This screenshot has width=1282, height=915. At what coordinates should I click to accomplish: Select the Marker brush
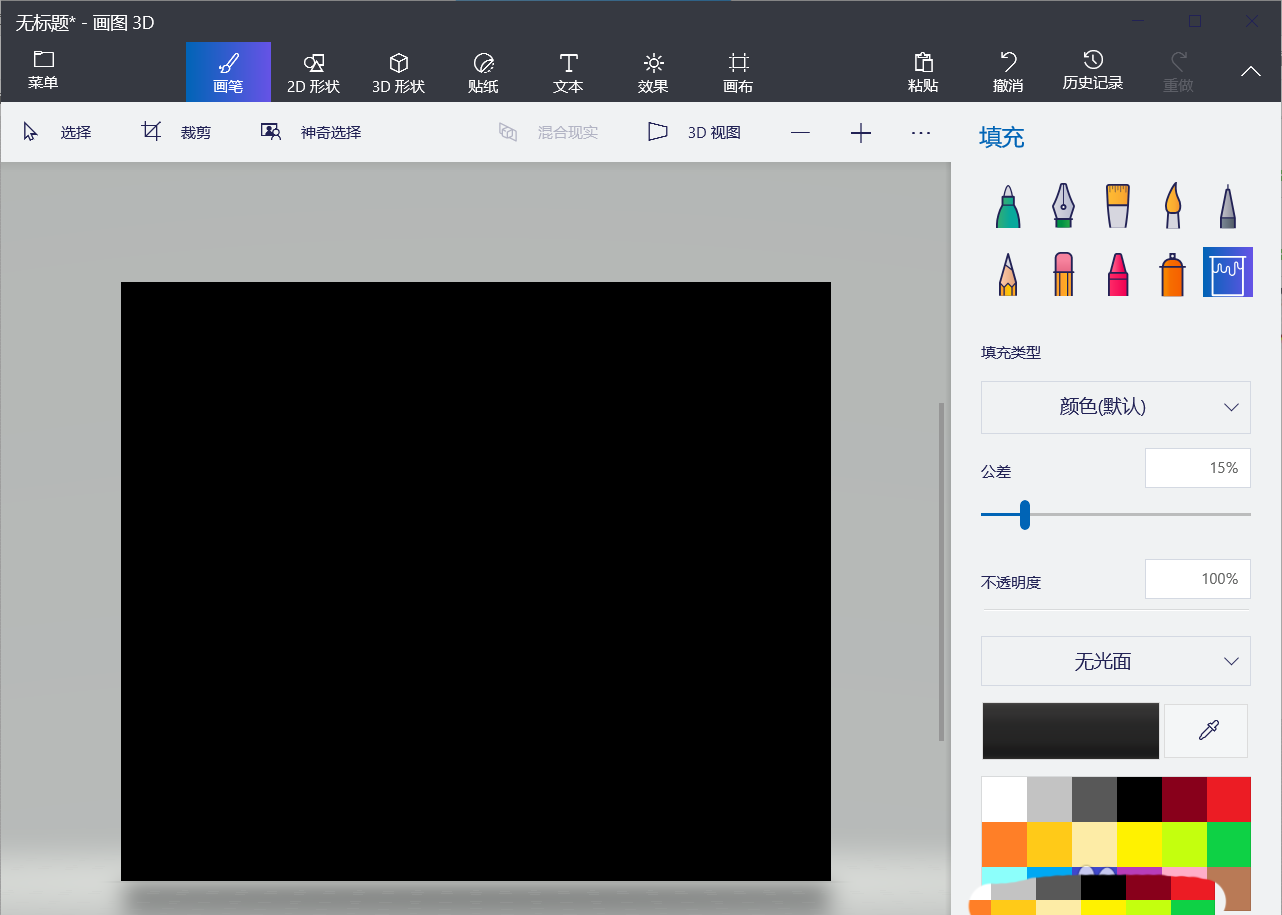pyautogui.click(x=1007, y=207)
